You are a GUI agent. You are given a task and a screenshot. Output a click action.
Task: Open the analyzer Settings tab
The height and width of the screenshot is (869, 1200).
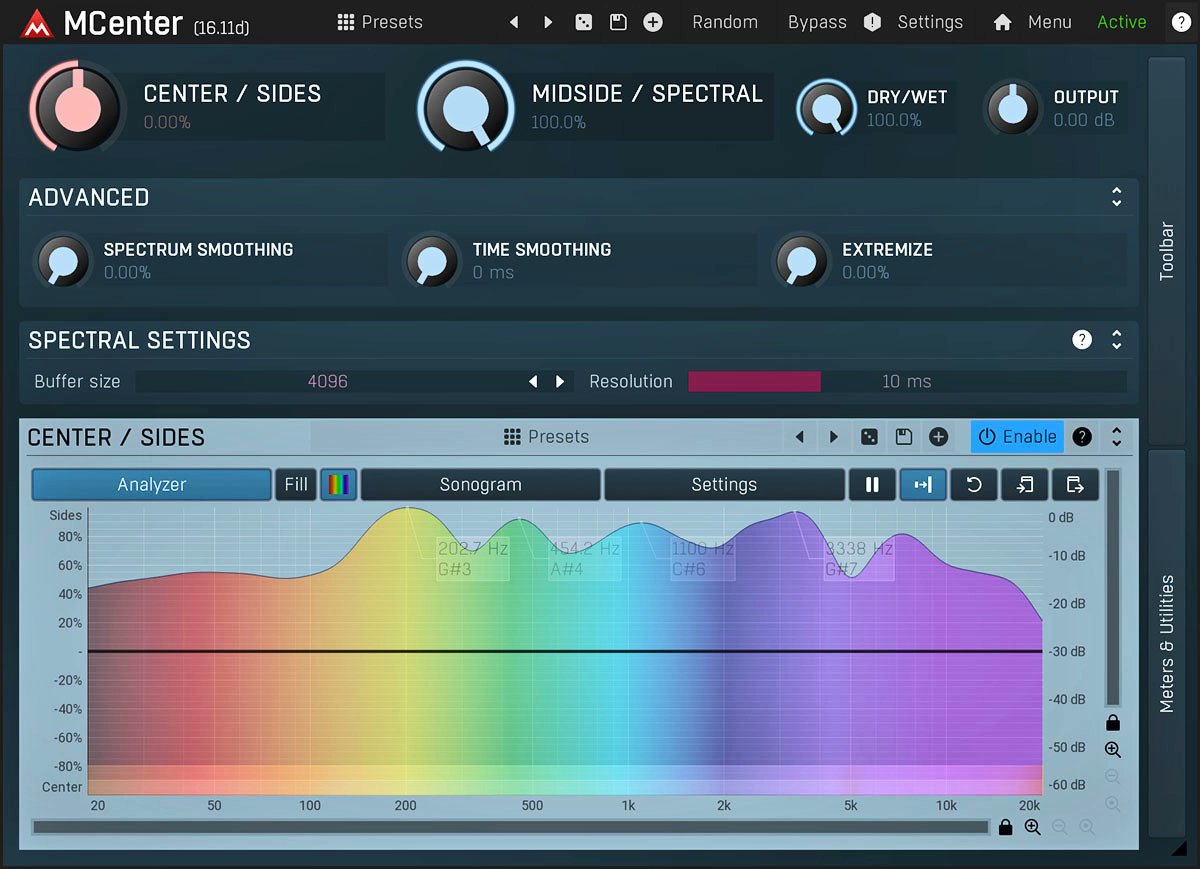pyautogui.click(x=723, y=484)
